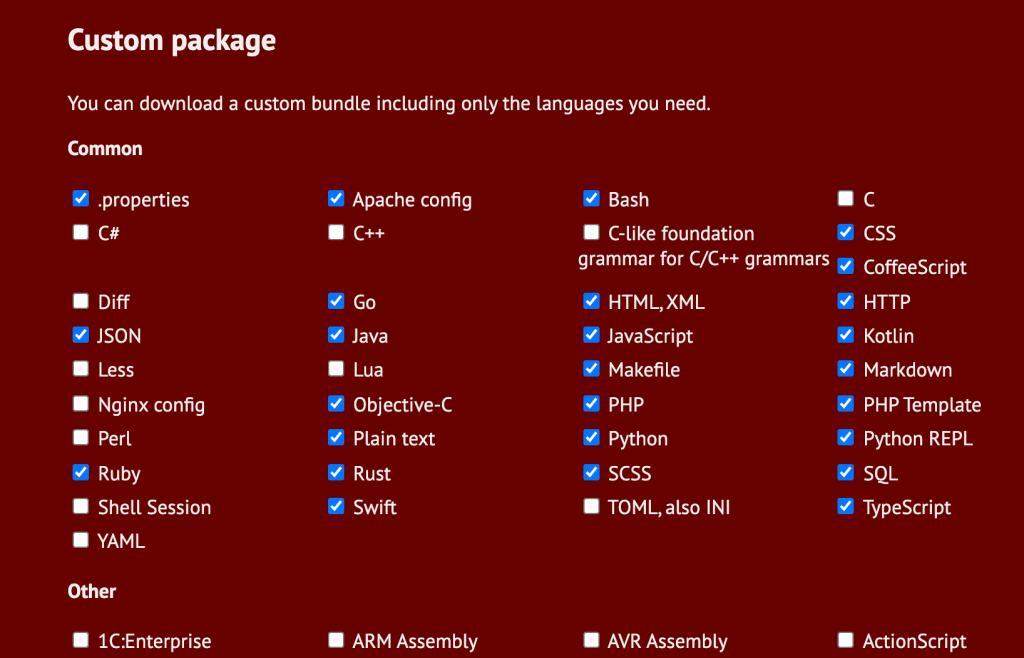The image size is (1024, 658).
Task: Uncheck HTML, XML checkbox
Action: 591,301
